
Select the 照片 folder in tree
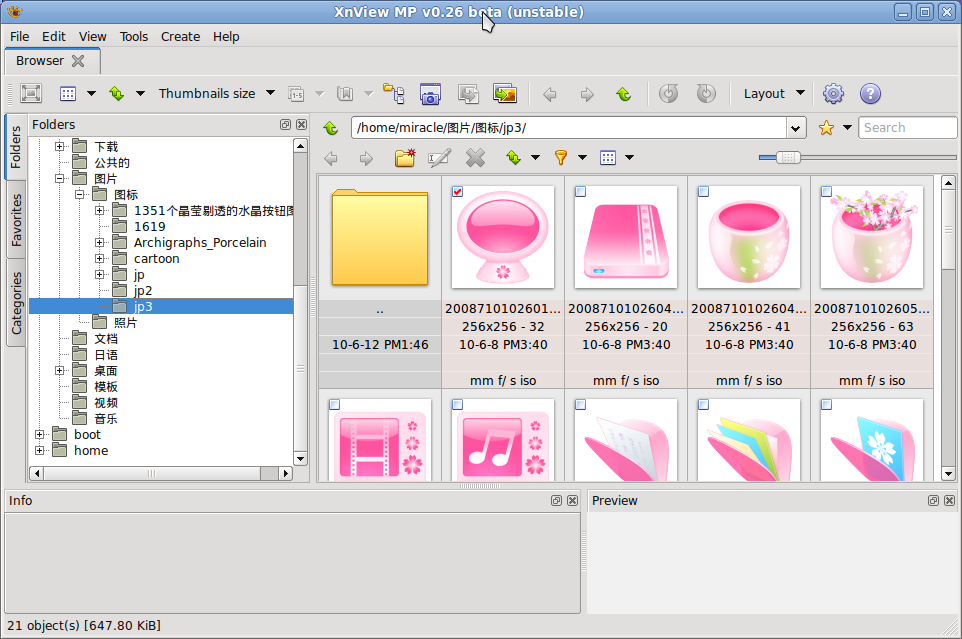click(x=125, y=323)
